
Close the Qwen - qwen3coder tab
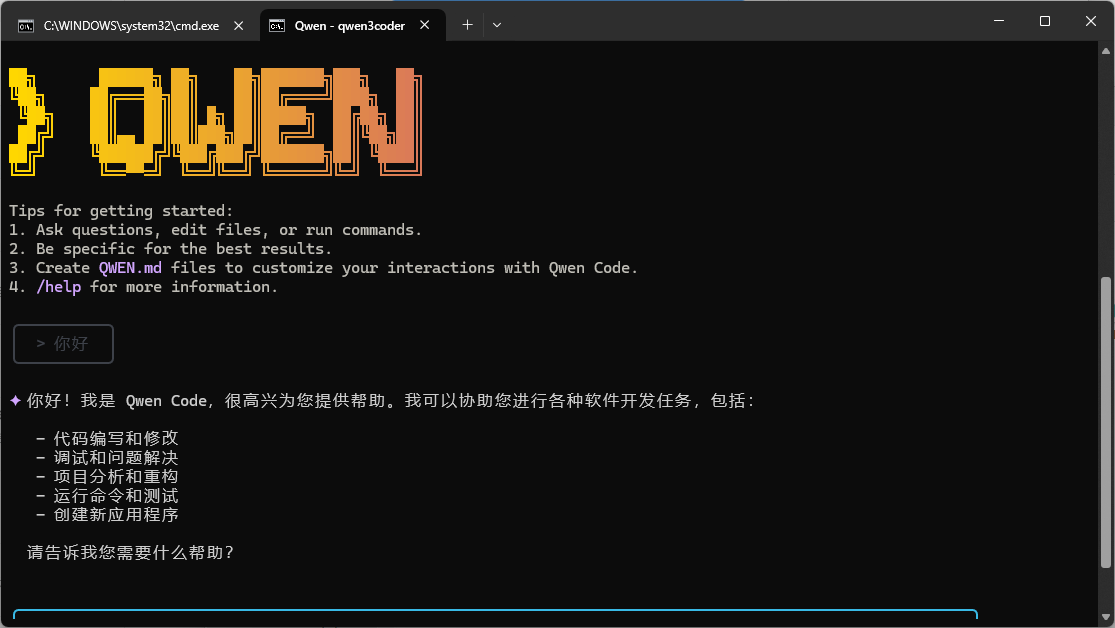point(424,25)
